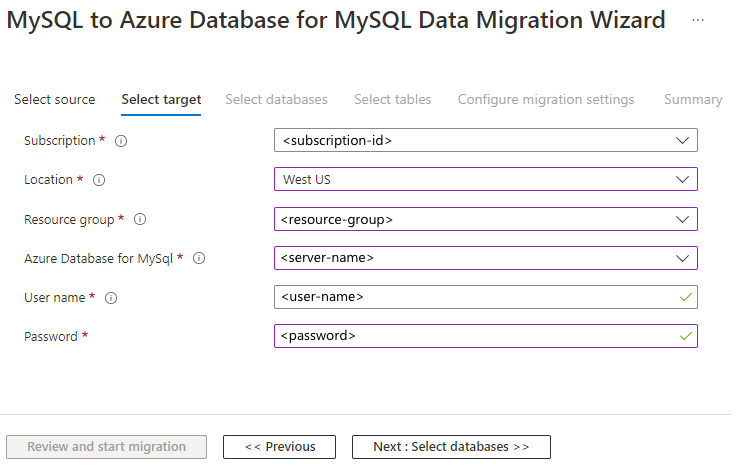
Task: Open the Resource group dropdown
Action: (485, 219)
